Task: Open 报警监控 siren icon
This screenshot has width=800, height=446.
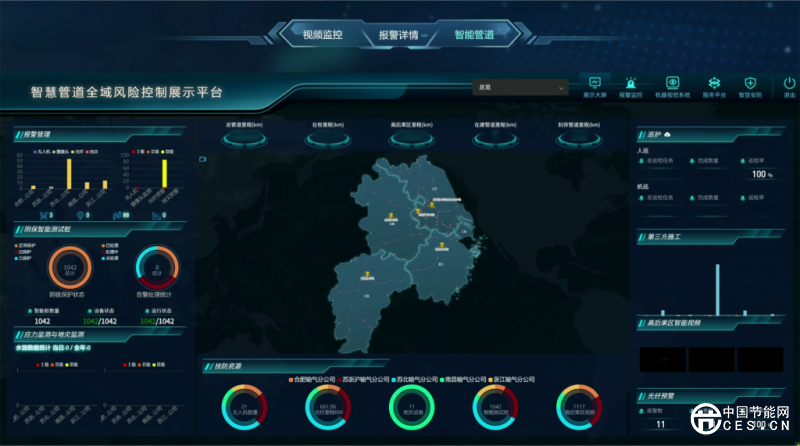Action: tap(631, 83)
